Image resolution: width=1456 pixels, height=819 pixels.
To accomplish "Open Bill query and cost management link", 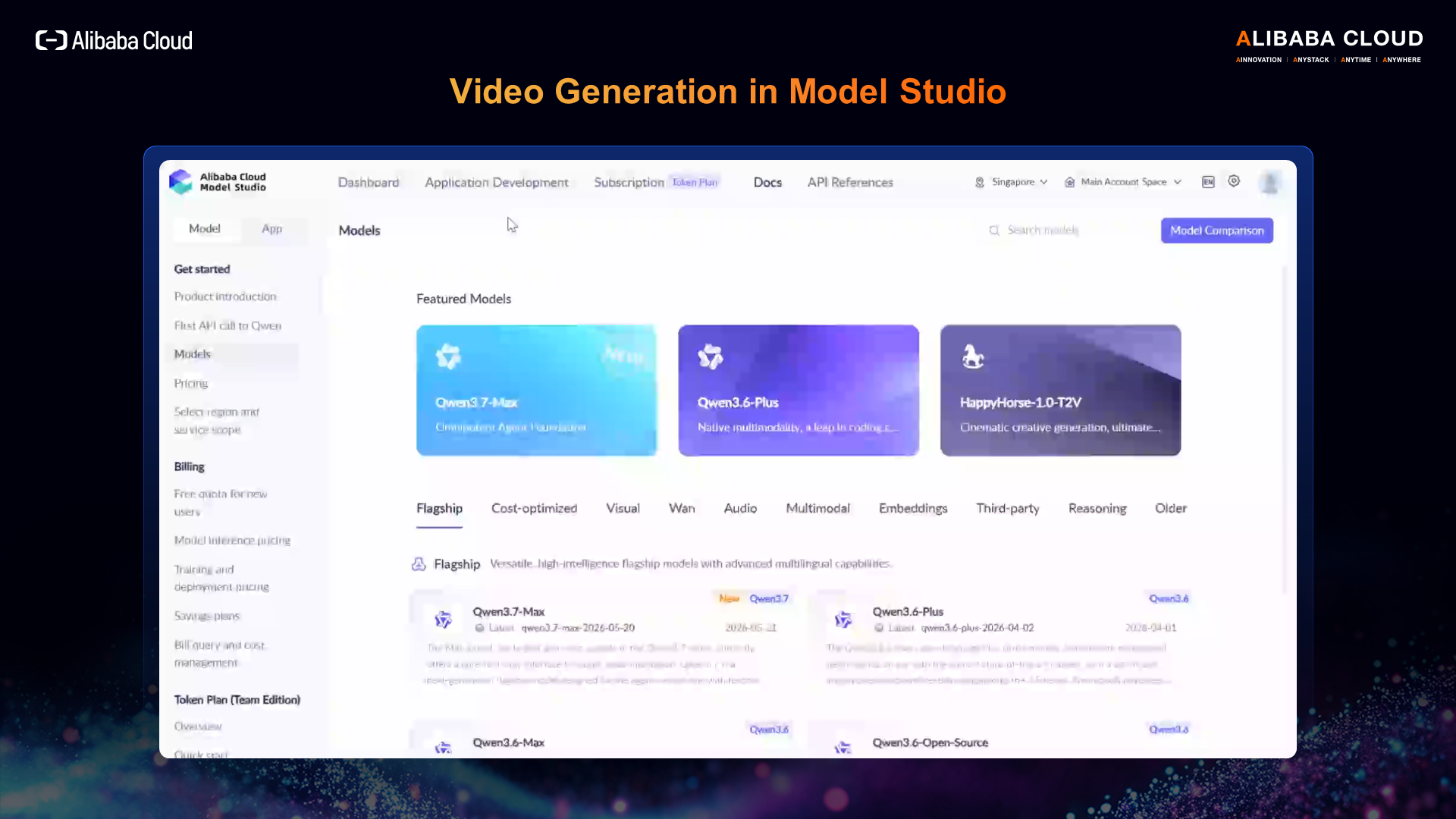I will [220, 654].
